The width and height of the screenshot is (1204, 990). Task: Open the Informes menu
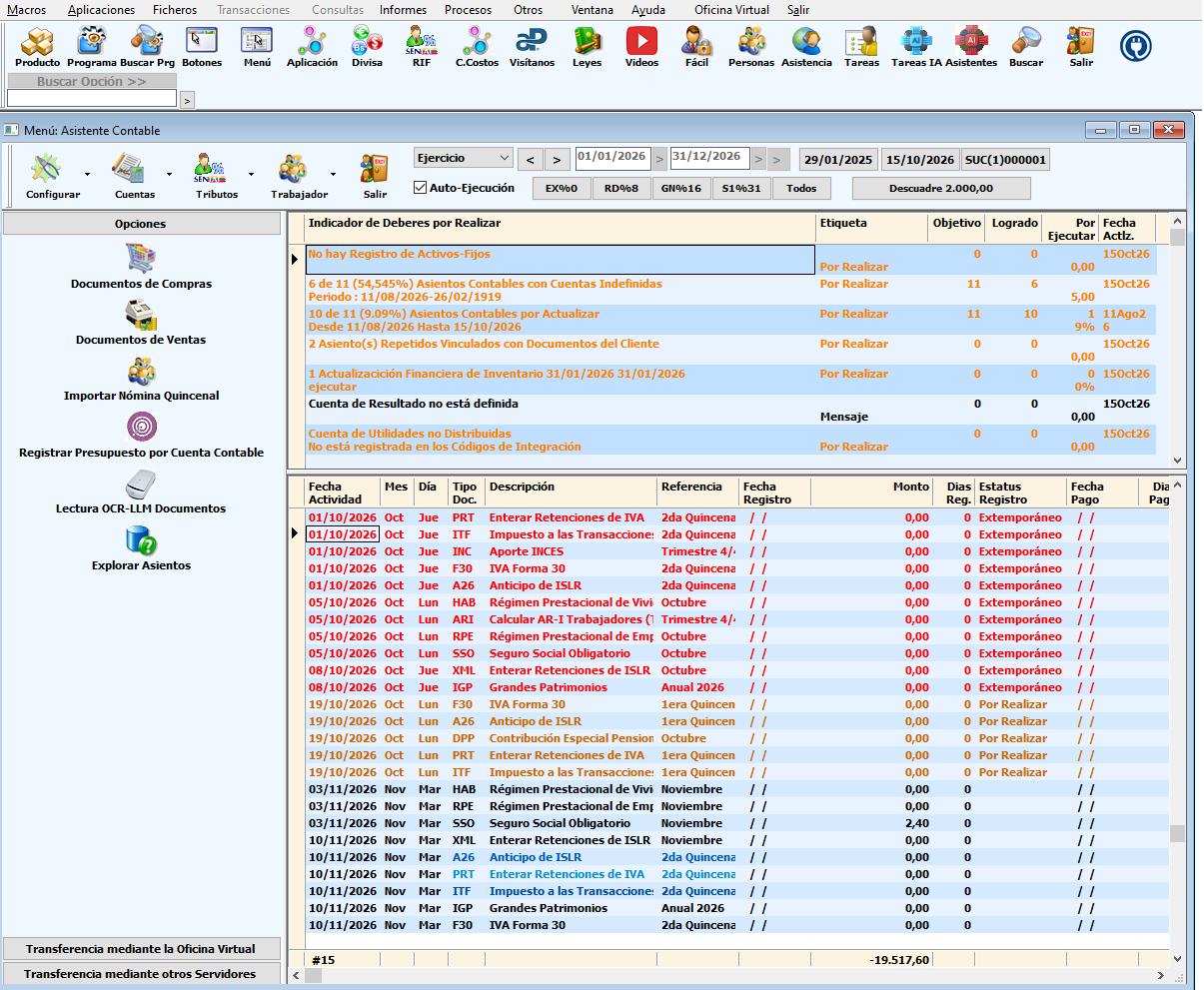click(403, 10)
